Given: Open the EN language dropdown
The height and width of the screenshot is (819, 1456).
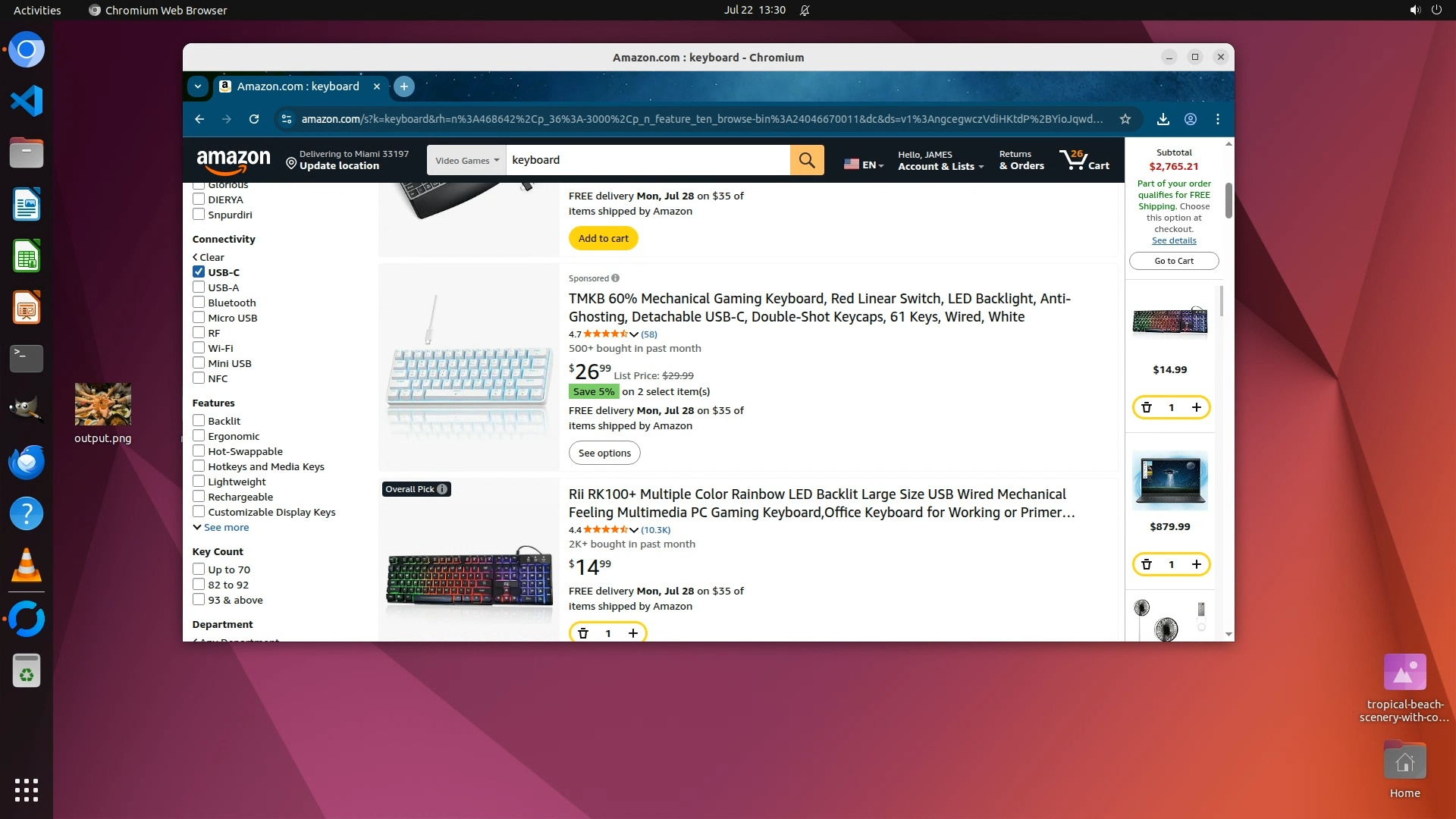Looking at the screenshot, I should [x=864, y=165].
